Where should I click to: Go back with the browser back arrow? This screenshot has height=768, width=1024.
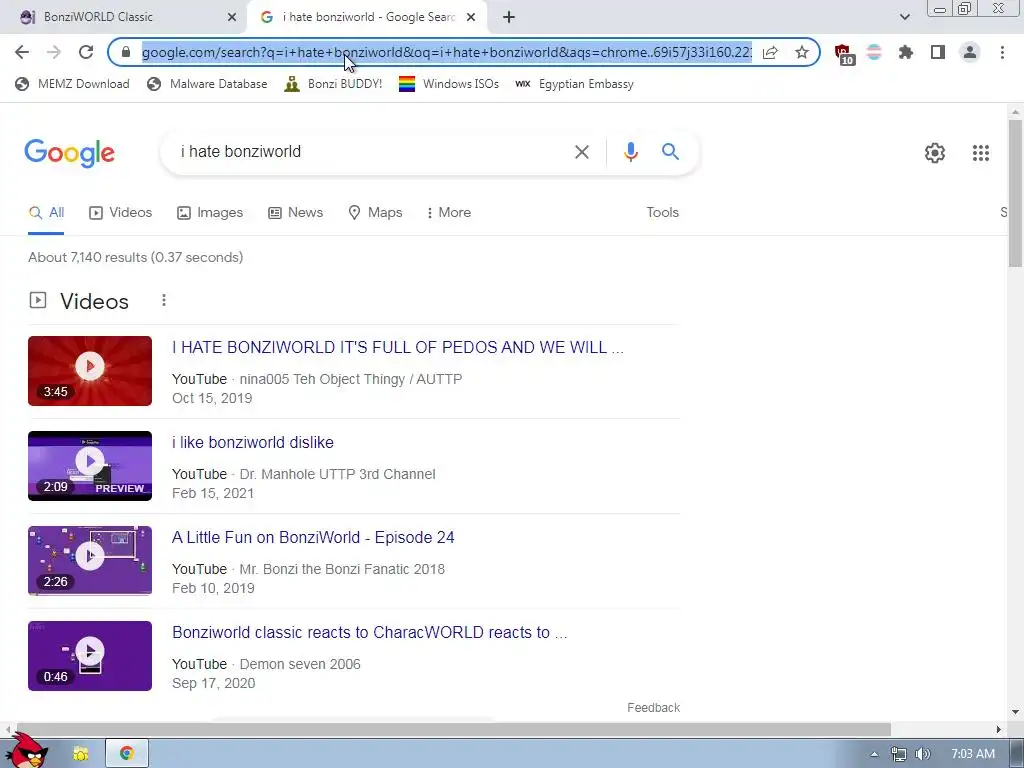pyautogui.click(x=22, y=52)
